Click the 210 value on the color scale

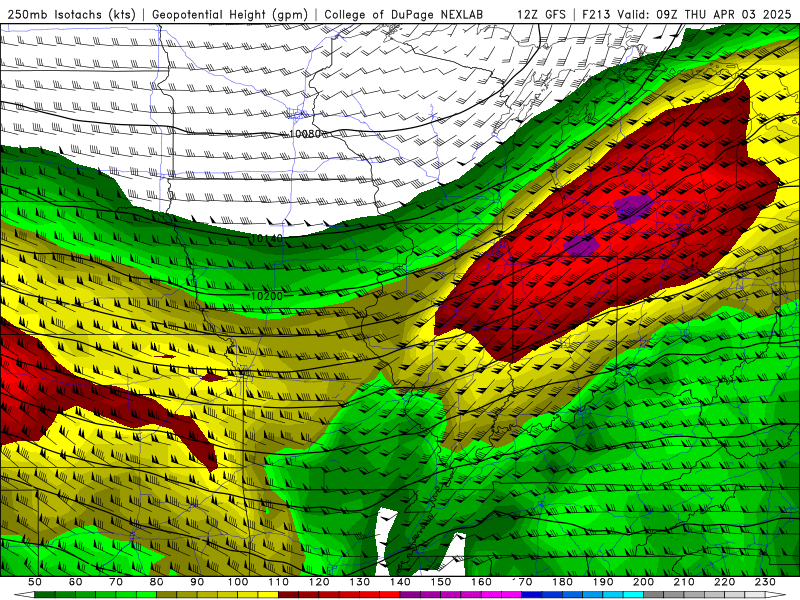point(684,582)
